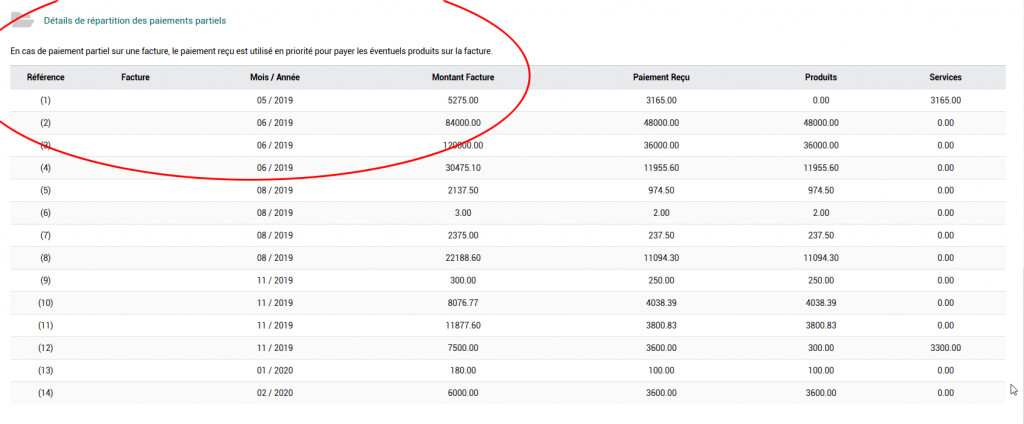Click the explanatory sentence about partial payments
1024x424 pixels.
click(x=251, y=50)
